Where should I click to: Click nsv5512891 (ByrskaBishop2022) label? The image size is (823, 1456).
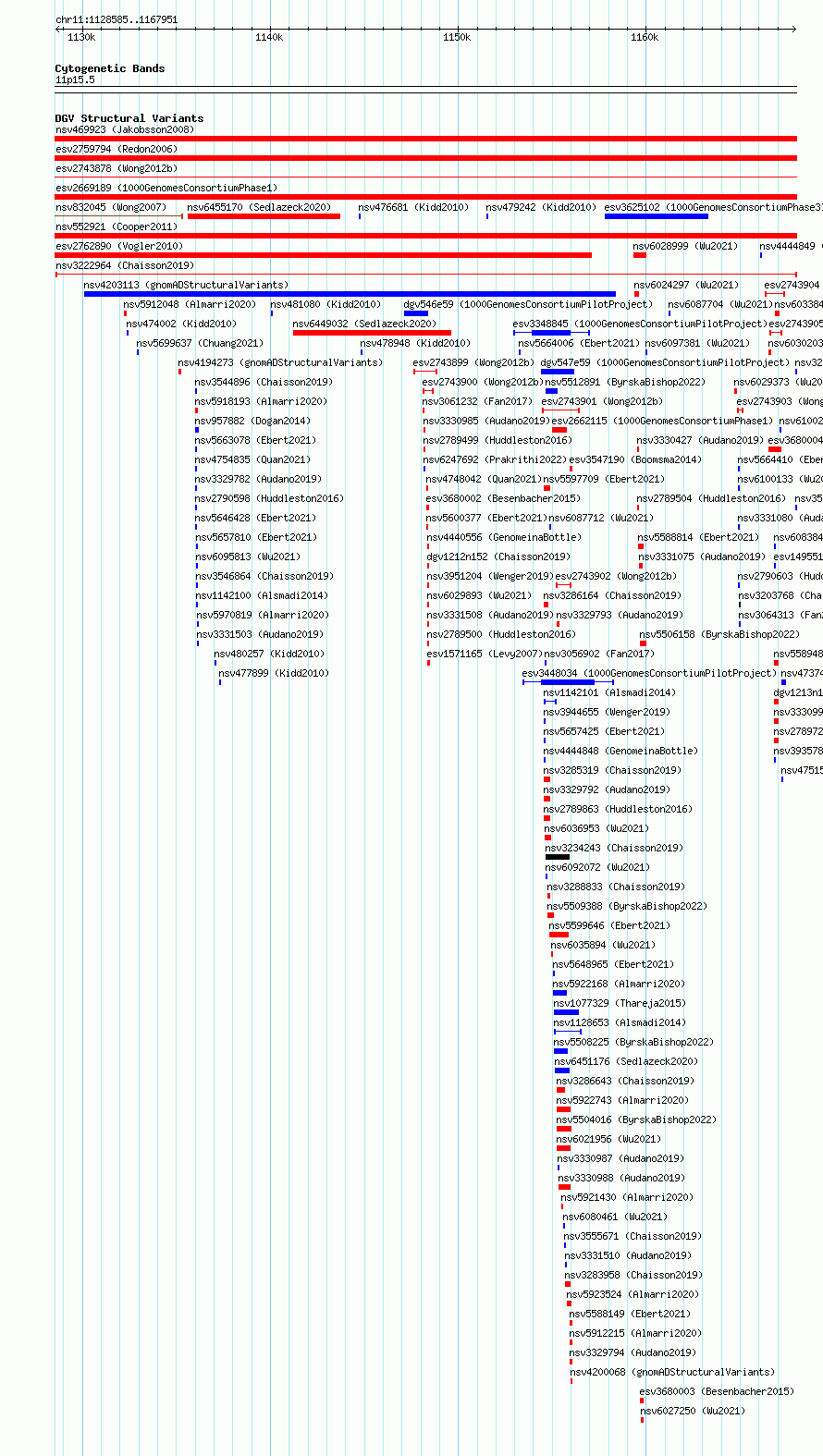coord(625,382)
